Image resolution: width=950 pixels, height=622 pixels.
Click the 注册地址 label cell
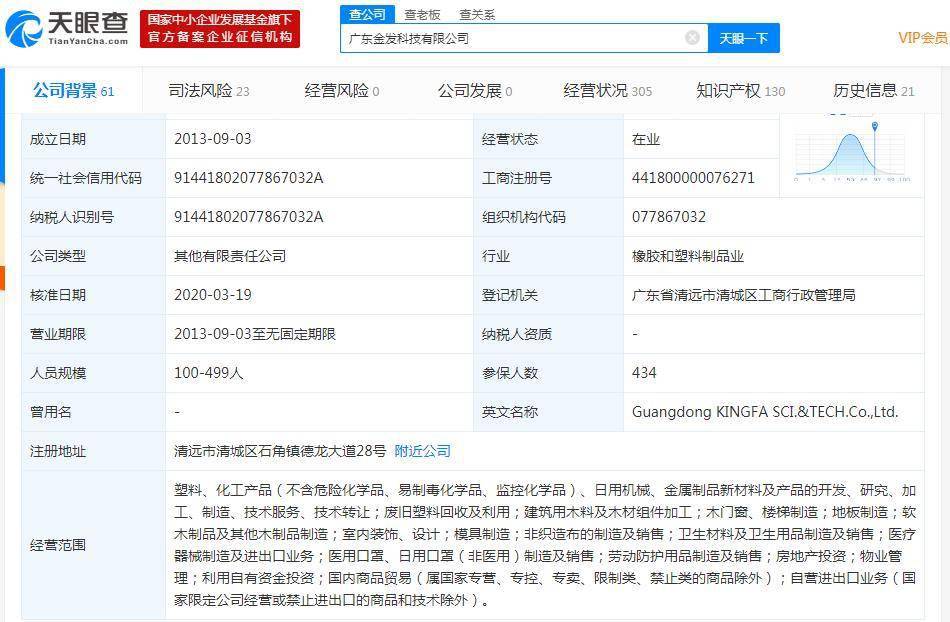(93, 451)
